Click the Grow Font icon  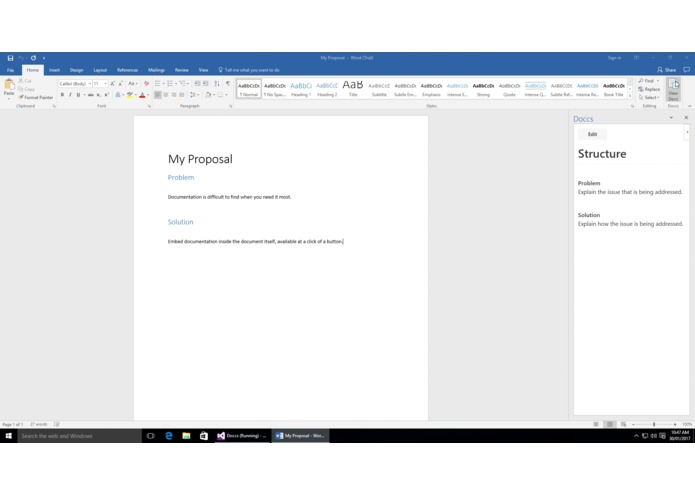[x=112, y=83]
